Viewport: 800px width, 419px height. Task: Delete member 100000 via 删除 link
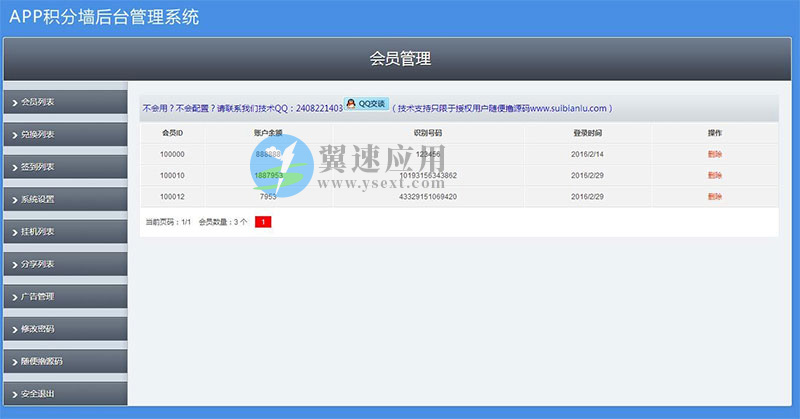714,154
